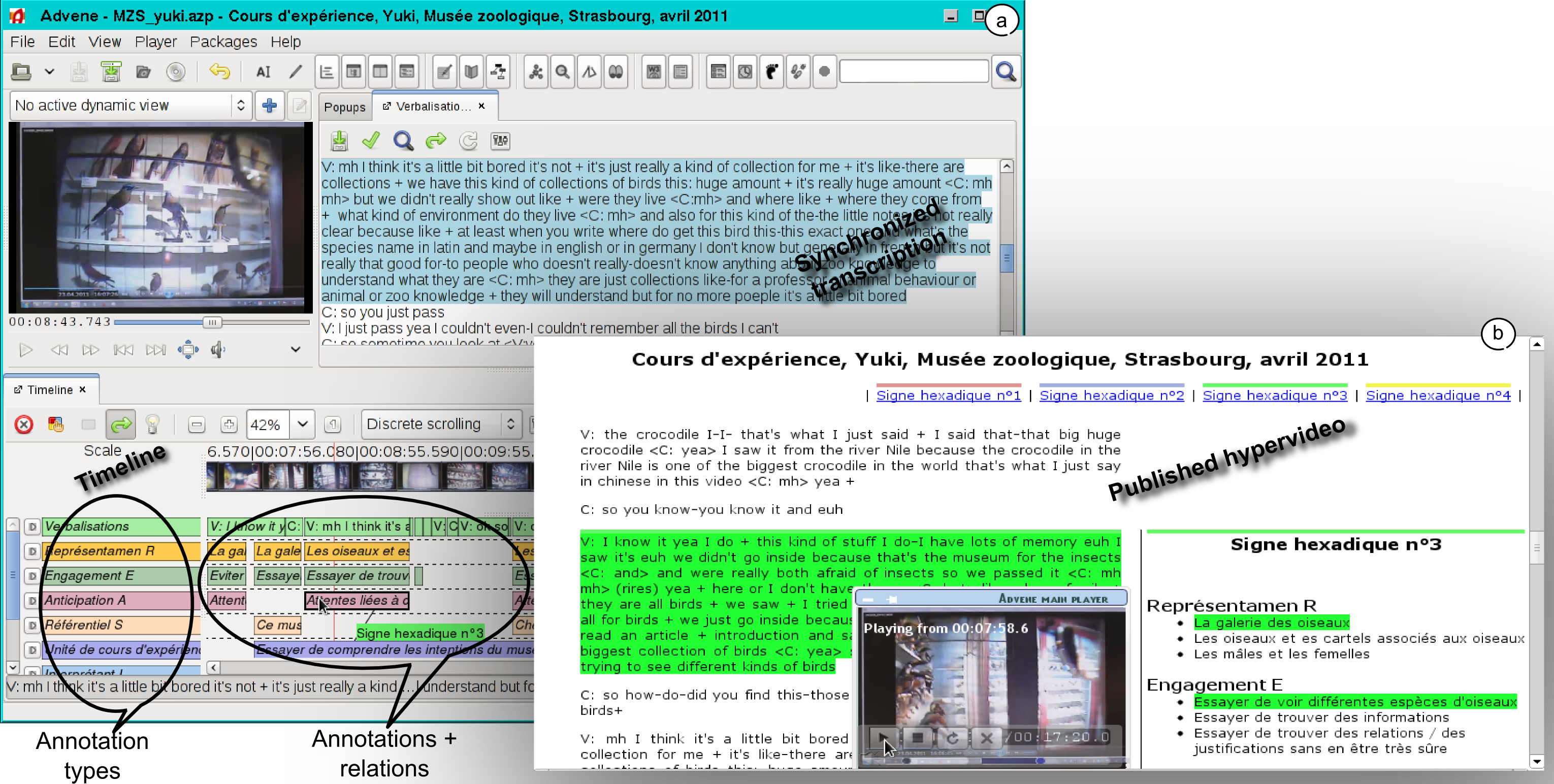Screen dimensions: 1554x784
Task: Click the undo arrow in main toolbar
Action: (219, 72)
